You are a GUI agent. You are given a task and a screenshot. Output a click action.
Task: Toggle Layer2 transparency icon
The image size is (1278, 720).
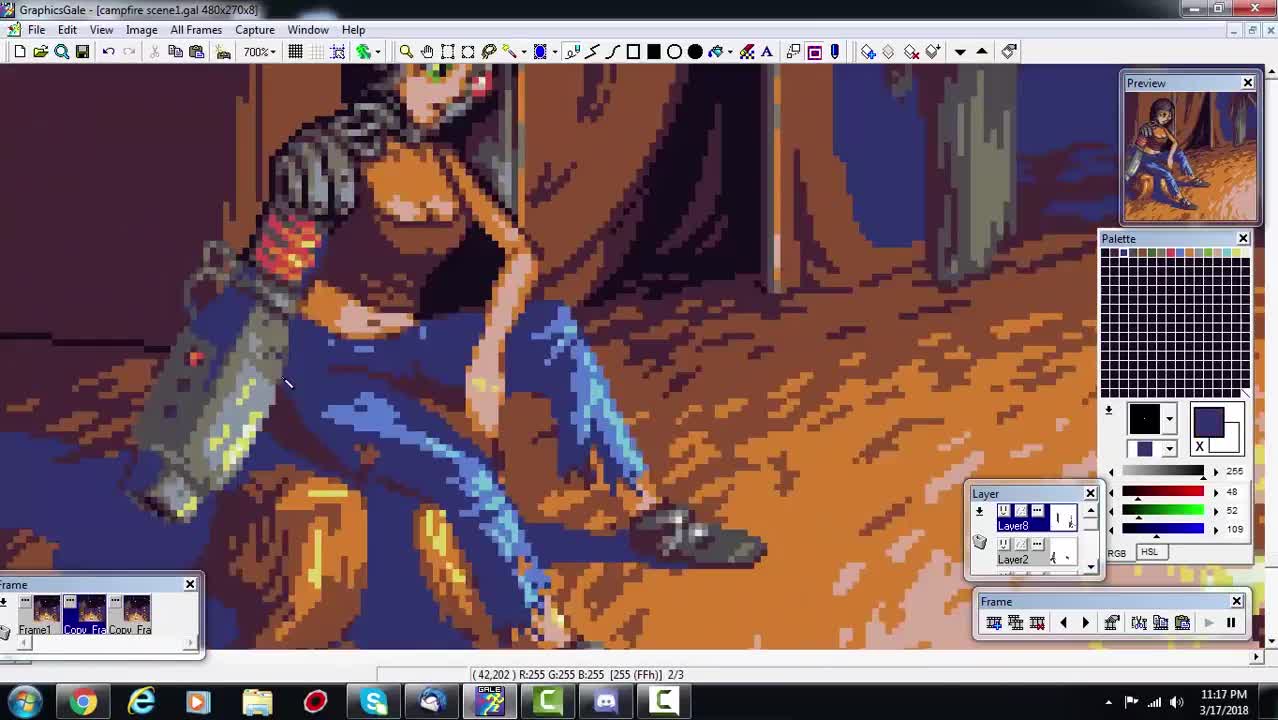[x=1020, y=544]
